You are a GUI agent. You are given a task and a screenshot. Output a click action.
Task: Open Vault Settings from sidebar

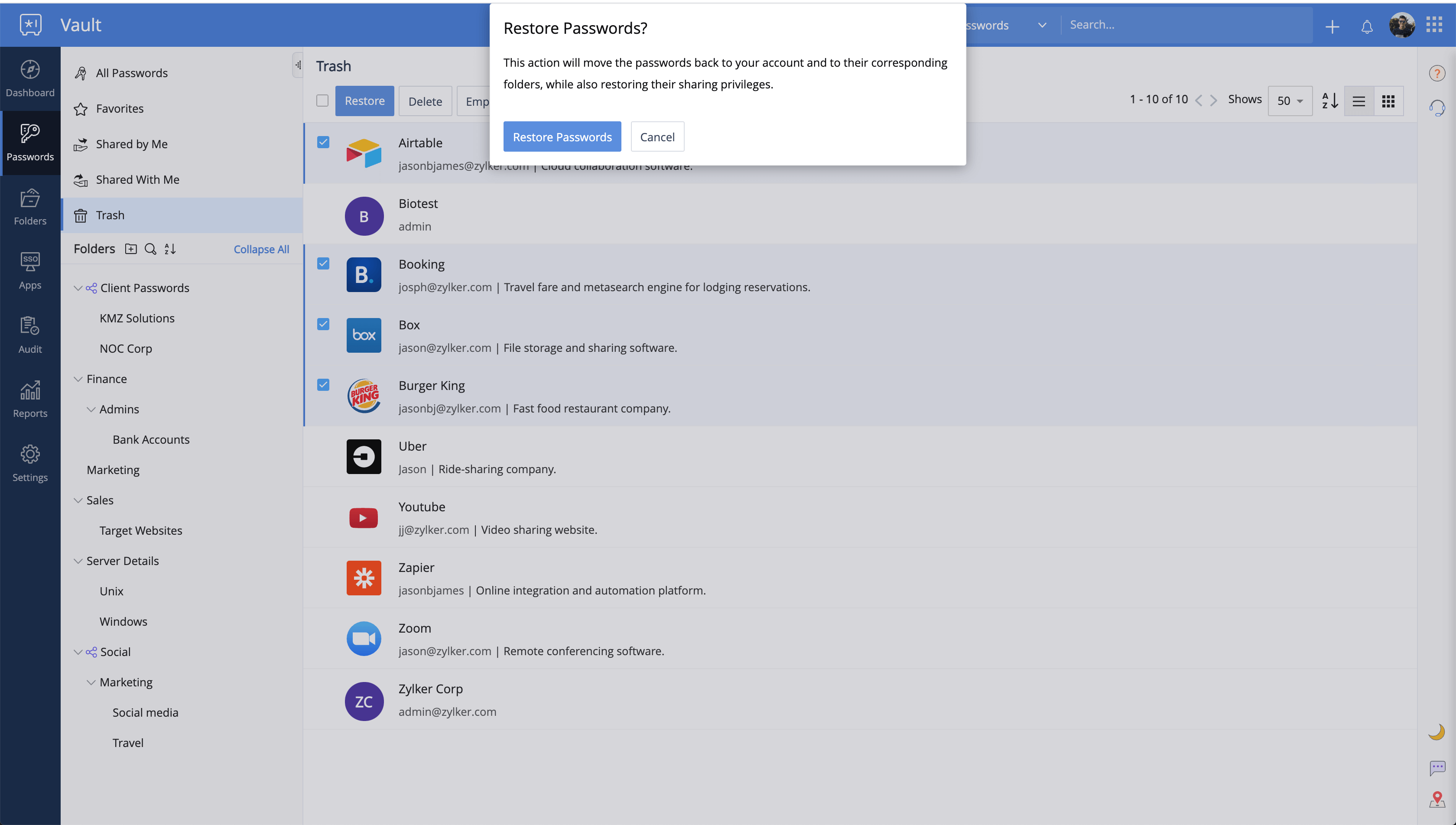point(29,462)
